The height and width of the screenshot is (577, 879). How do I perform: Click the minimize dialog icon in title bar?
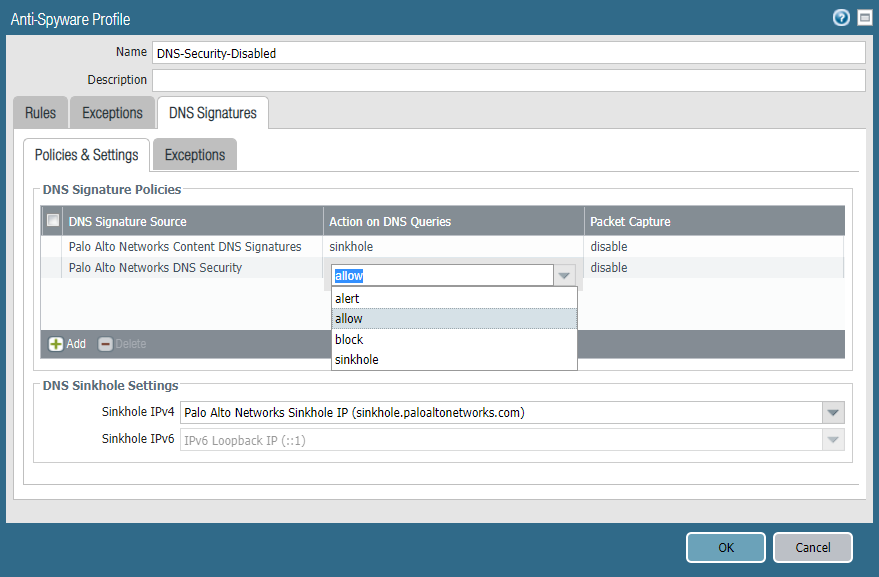[864, 18]
